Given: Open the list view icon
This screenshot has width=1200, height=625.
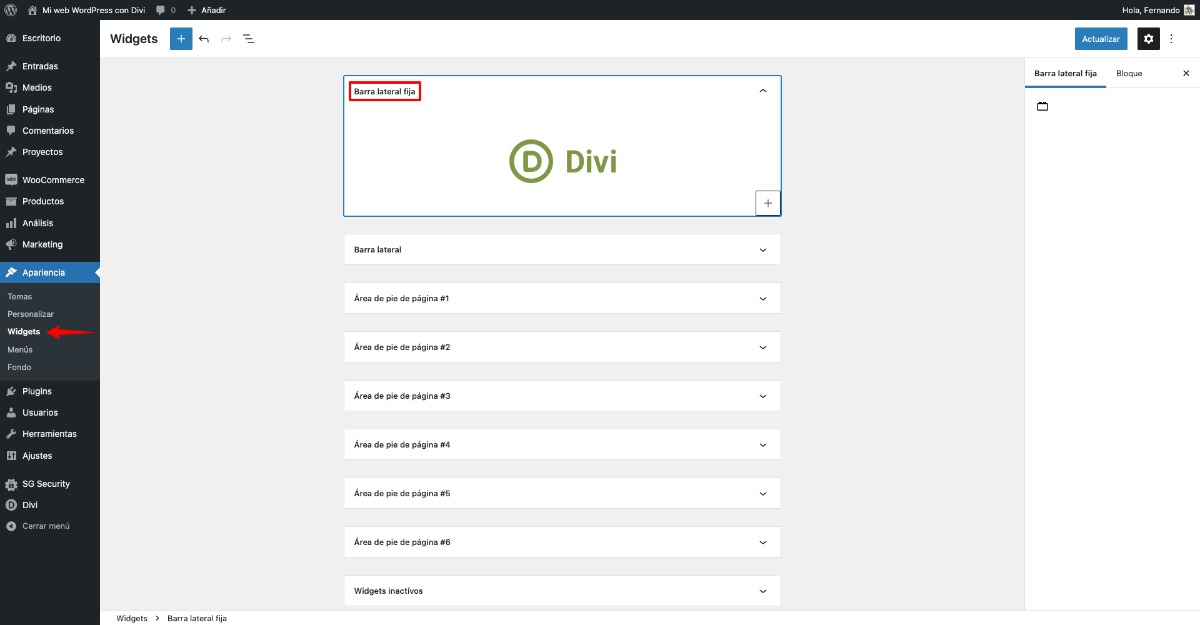Looking at the screenshot, I should tap(248, 39).
